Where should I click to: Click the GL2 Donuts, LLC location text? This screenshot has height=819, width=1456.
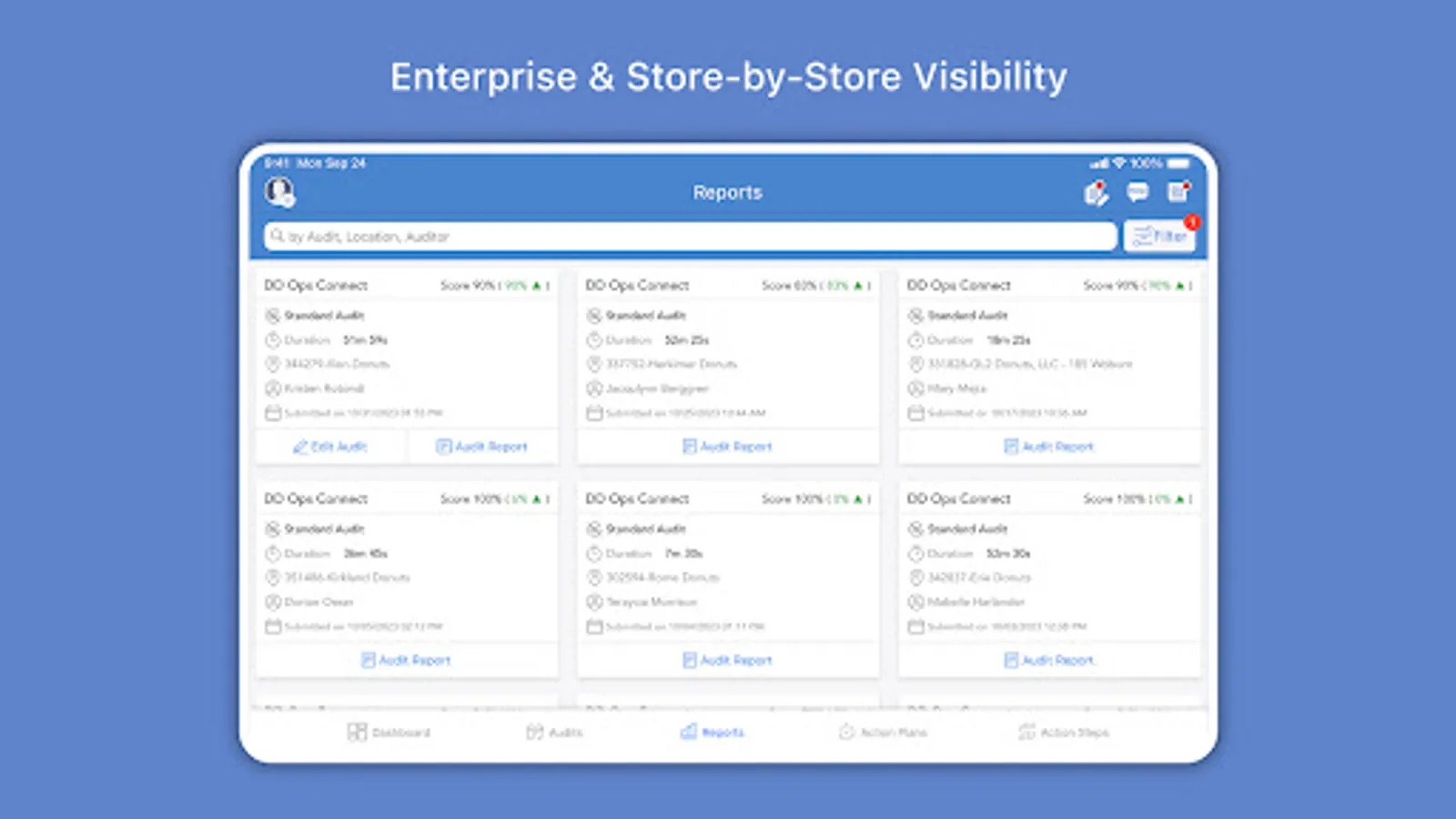tap(1030, 364)
